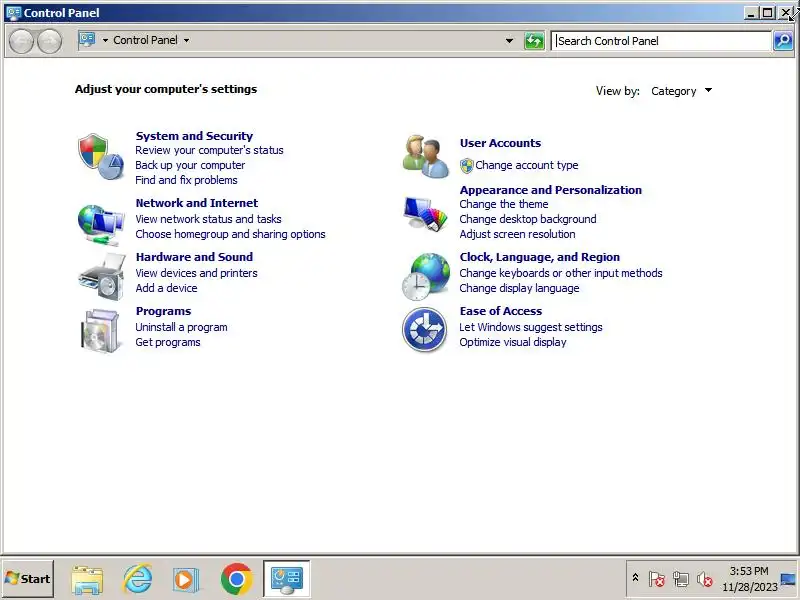Click the muted volume tray icon
The width and height of the screenshot is (800, 600).
pos(705,579)
